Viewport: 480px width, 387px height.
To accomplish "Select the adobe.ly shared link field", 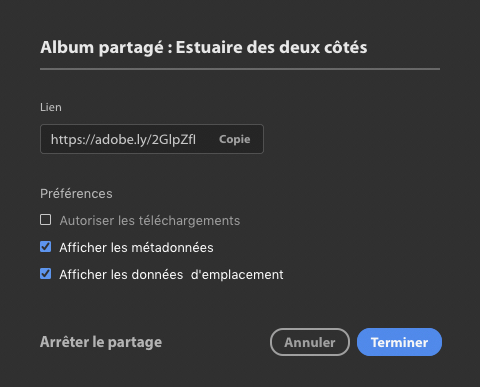I will 152,139.
